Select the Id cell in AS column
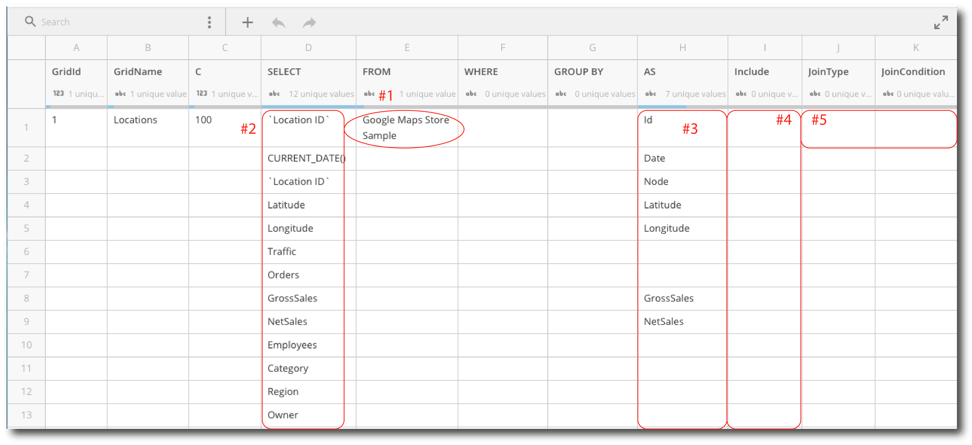972x445 pixels. 683,127
